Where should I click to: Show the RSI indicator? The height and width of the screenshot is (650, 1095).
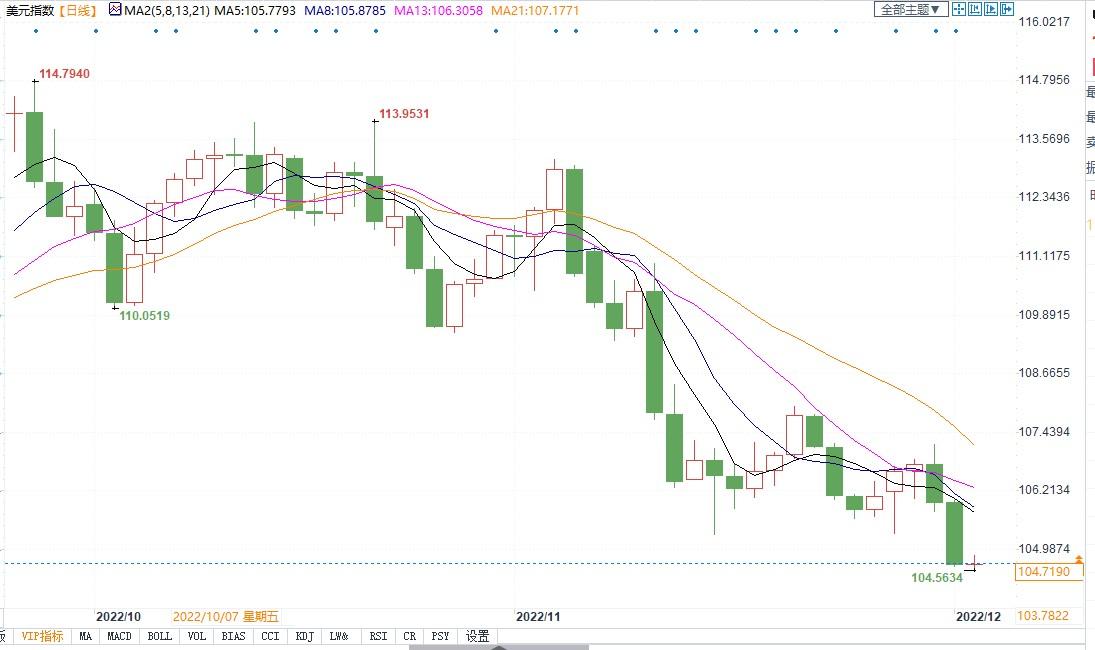pos(378,636)
